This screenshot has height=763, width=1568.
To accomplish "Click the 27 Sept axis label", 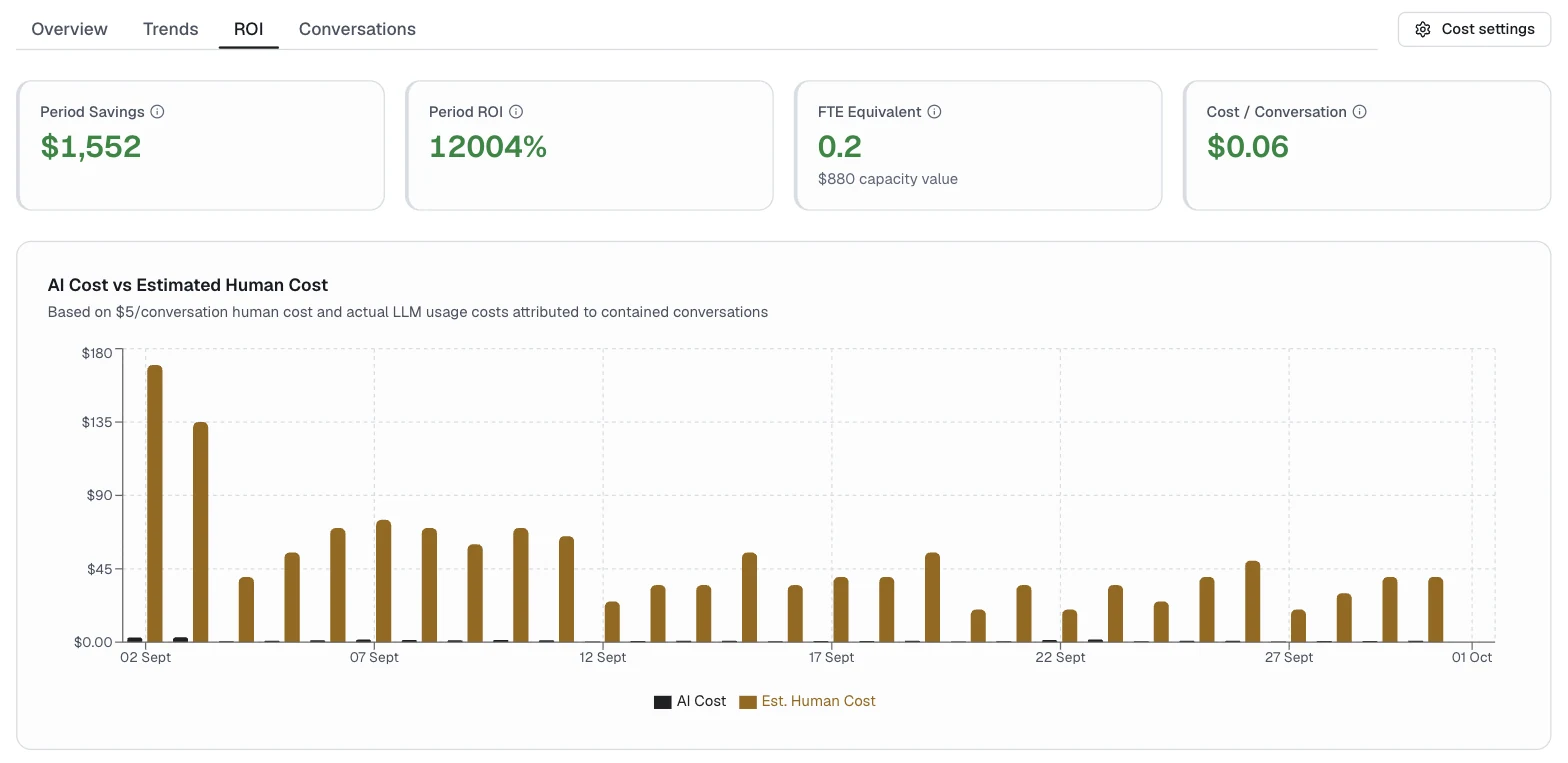I will (x=1289, y=657).
